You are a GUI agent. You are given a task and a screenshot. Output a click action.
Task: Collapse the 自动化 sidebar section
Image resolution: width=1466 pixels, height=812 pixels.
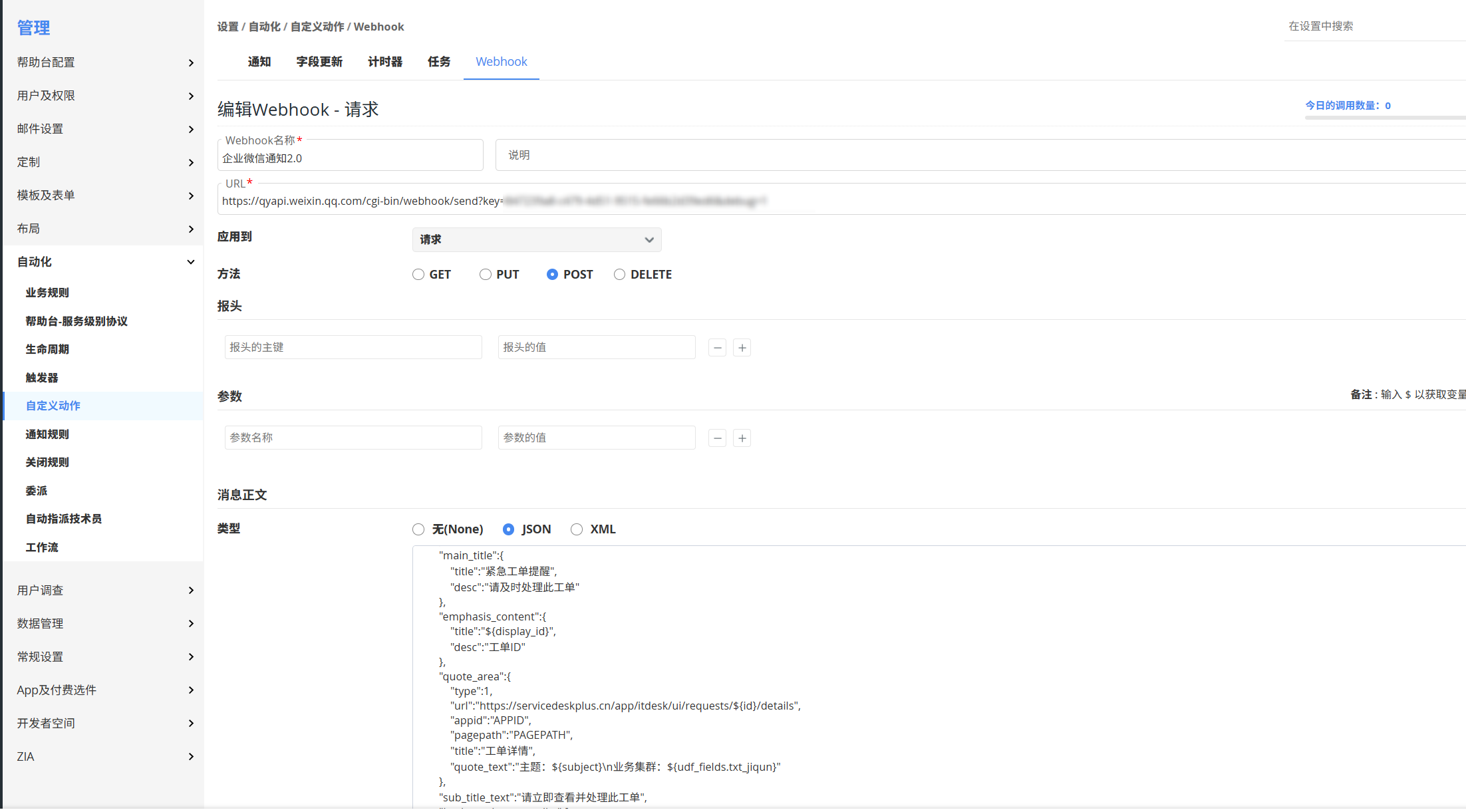[x=191, y=262]
